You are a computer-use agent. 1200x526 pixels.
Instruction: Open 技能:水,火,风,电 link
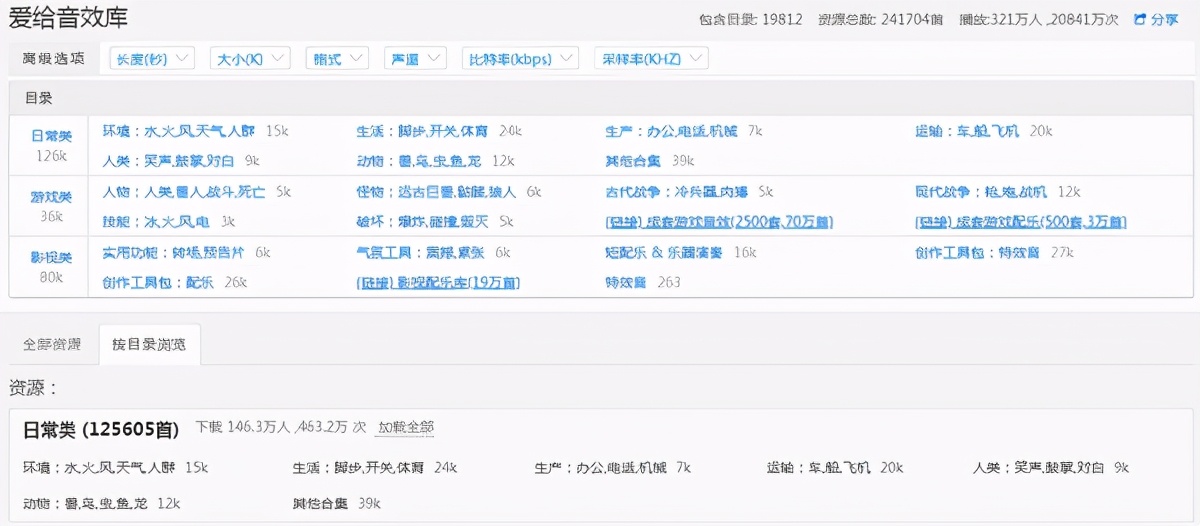tap(156, 221)
